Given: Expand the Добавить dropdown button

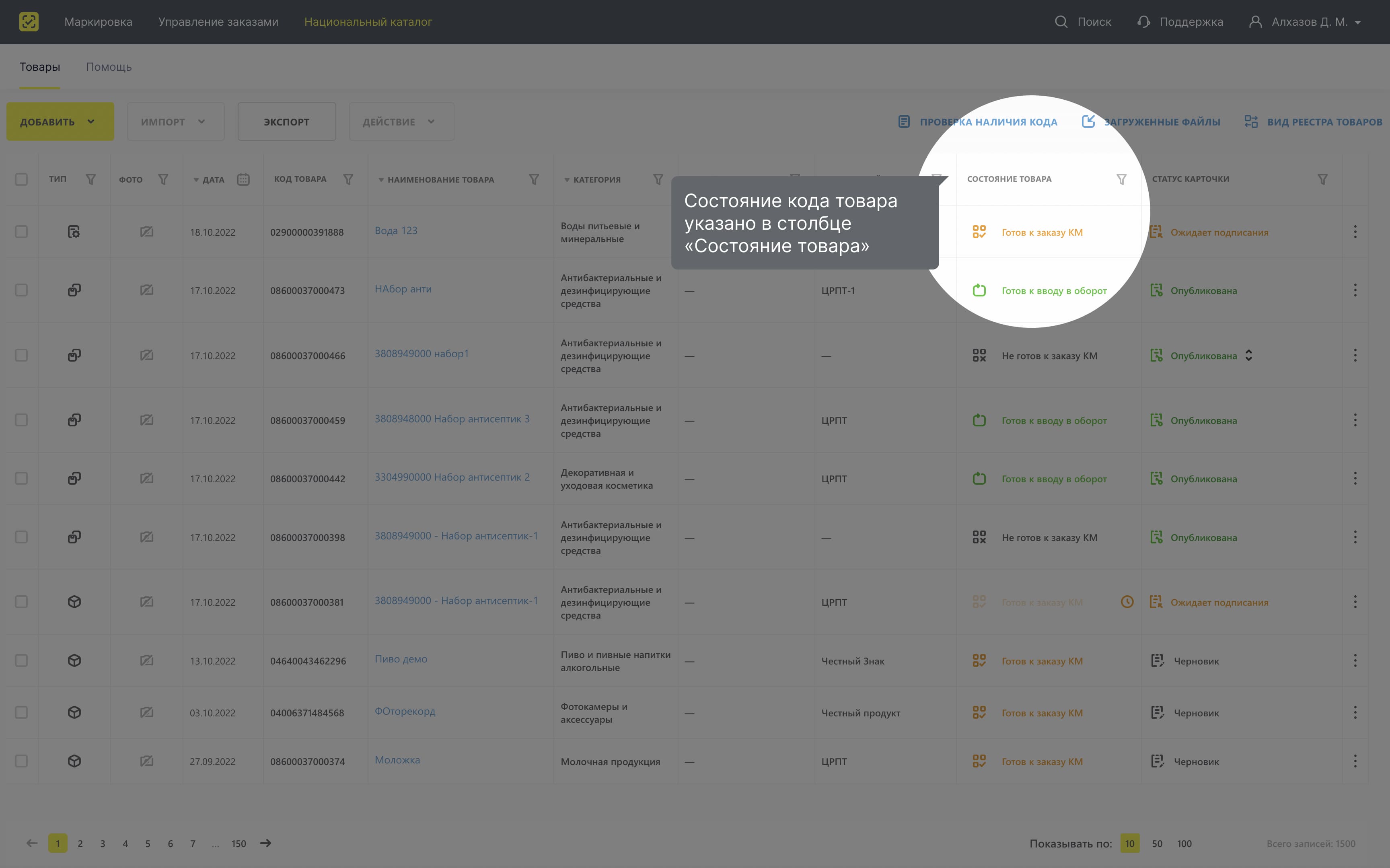Looking at the screenshot, I should point(60,122).
